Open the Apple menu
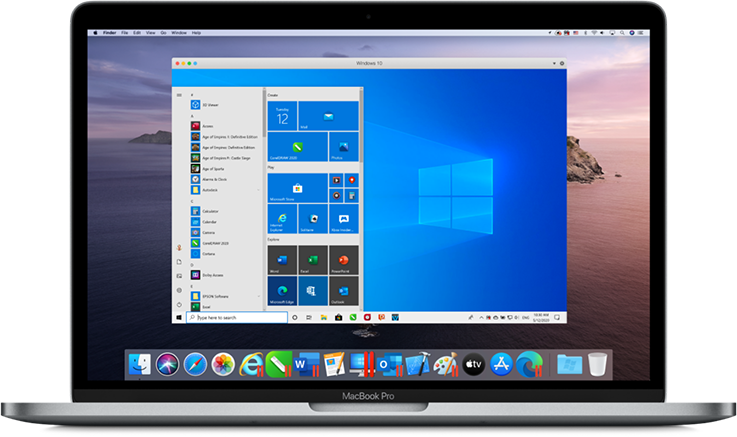Screen dimensions: 737x437 pos(95,33)
